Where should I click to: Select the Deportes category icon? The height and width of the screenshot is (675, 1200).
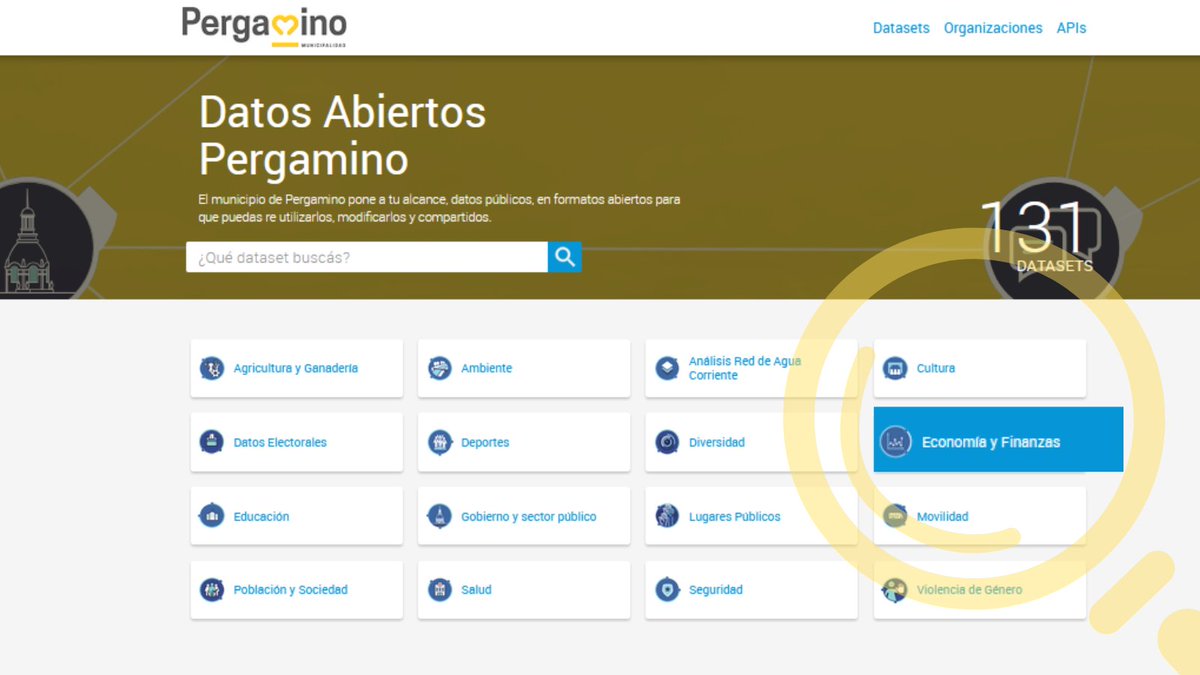pos(439,442)
